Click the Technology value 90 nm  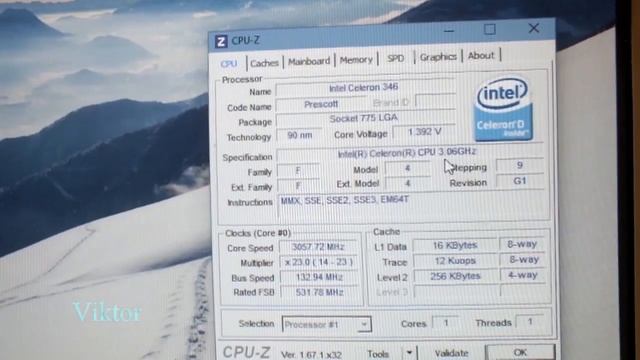click(x=299, y=136)
